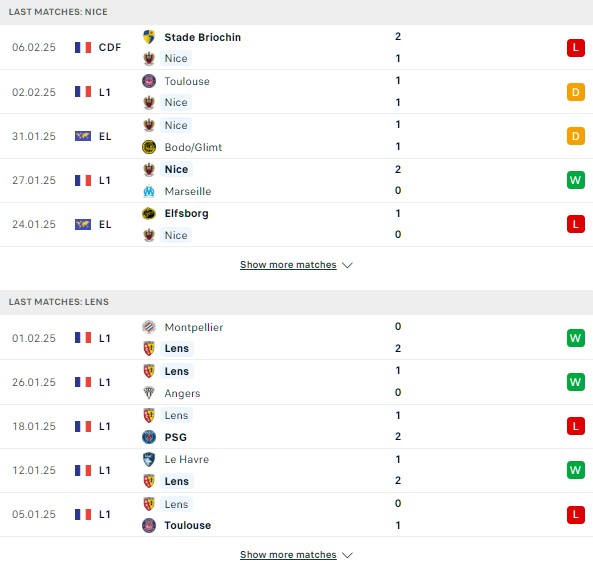Click the French flag next to CDF
The width and height of the screenshot is (593, 572).
(83, 48)
